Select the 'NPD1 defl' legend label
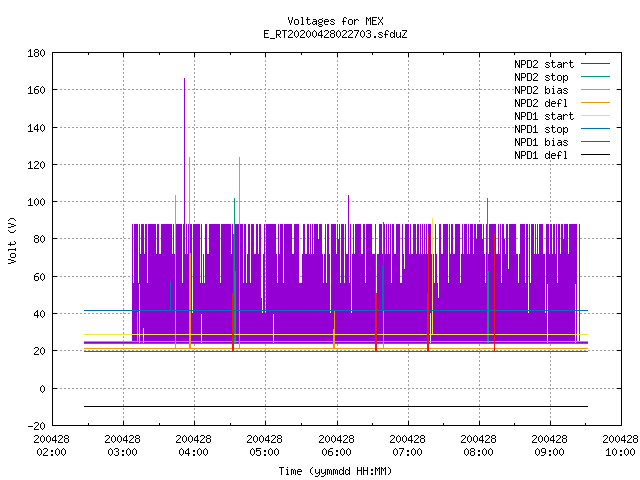Screen dimensions: 640x480 click(x=541, y=156)
